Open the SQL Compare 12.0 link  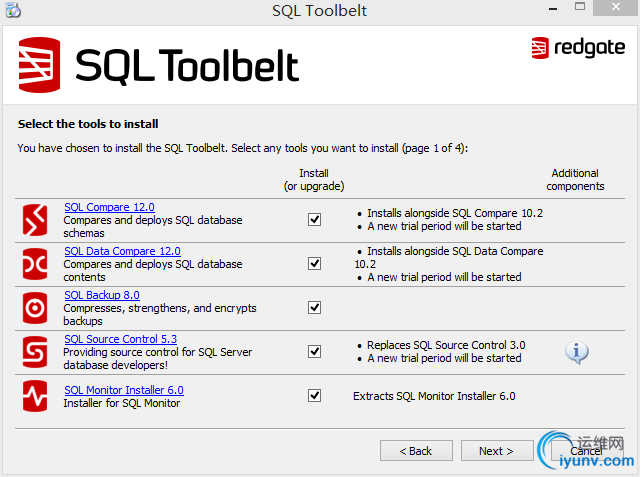tap(109, 207)
